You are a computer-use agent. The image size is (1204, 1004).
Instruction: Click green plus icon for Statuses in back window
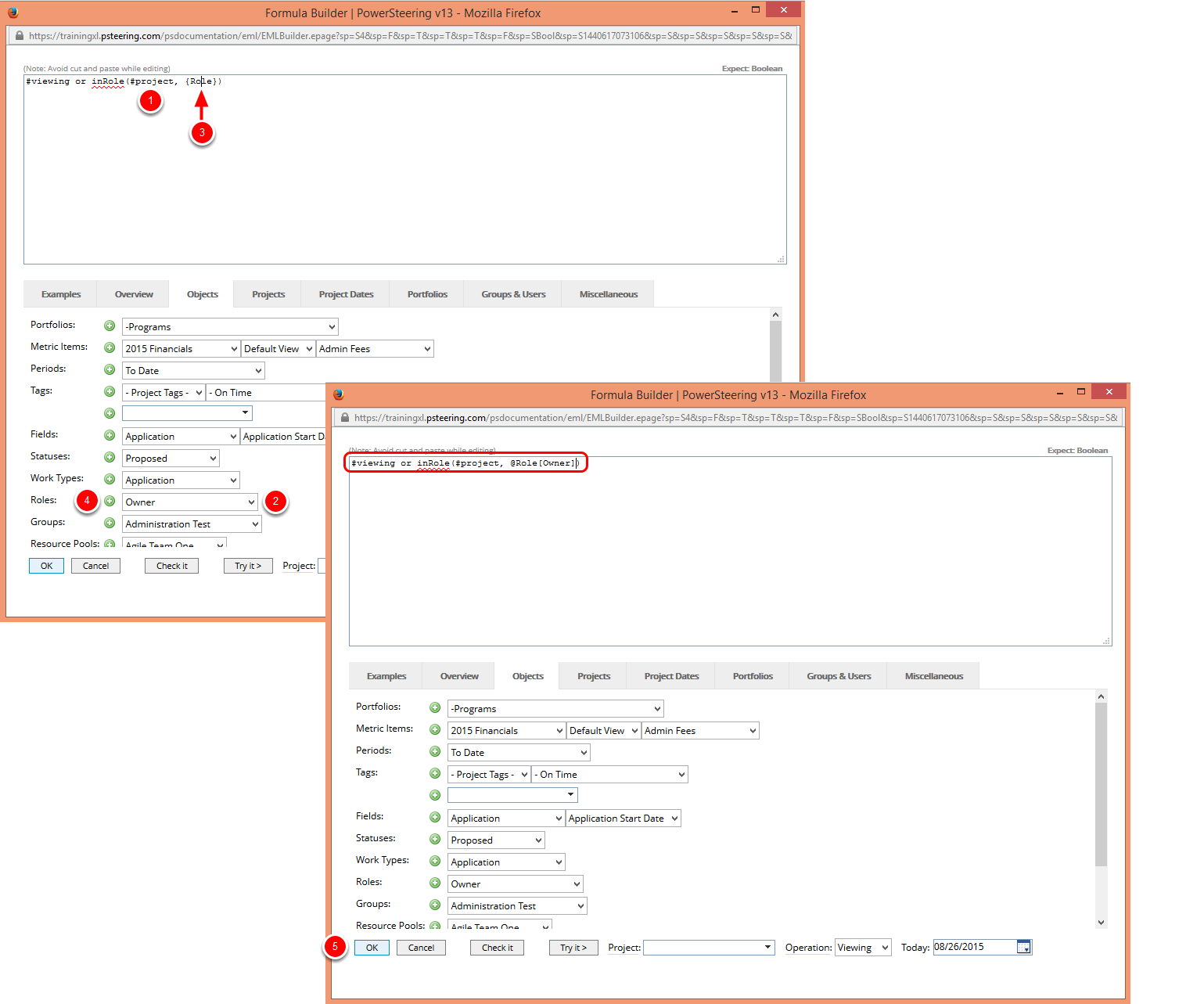[110, 457]
